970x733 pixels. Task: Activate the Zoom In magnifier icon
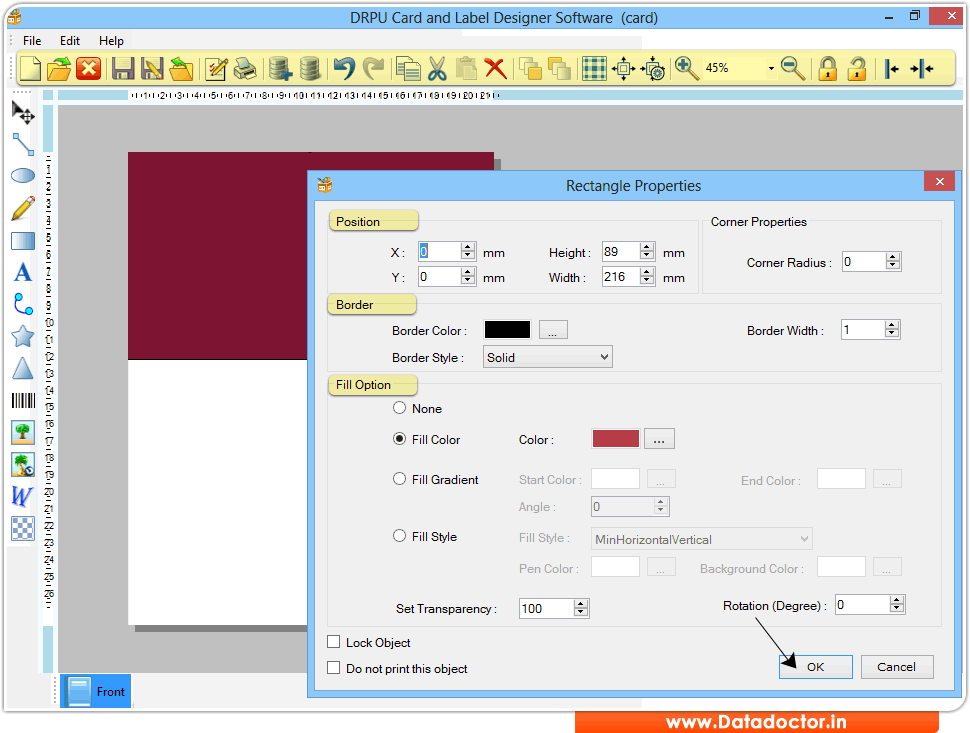(686, 68)
